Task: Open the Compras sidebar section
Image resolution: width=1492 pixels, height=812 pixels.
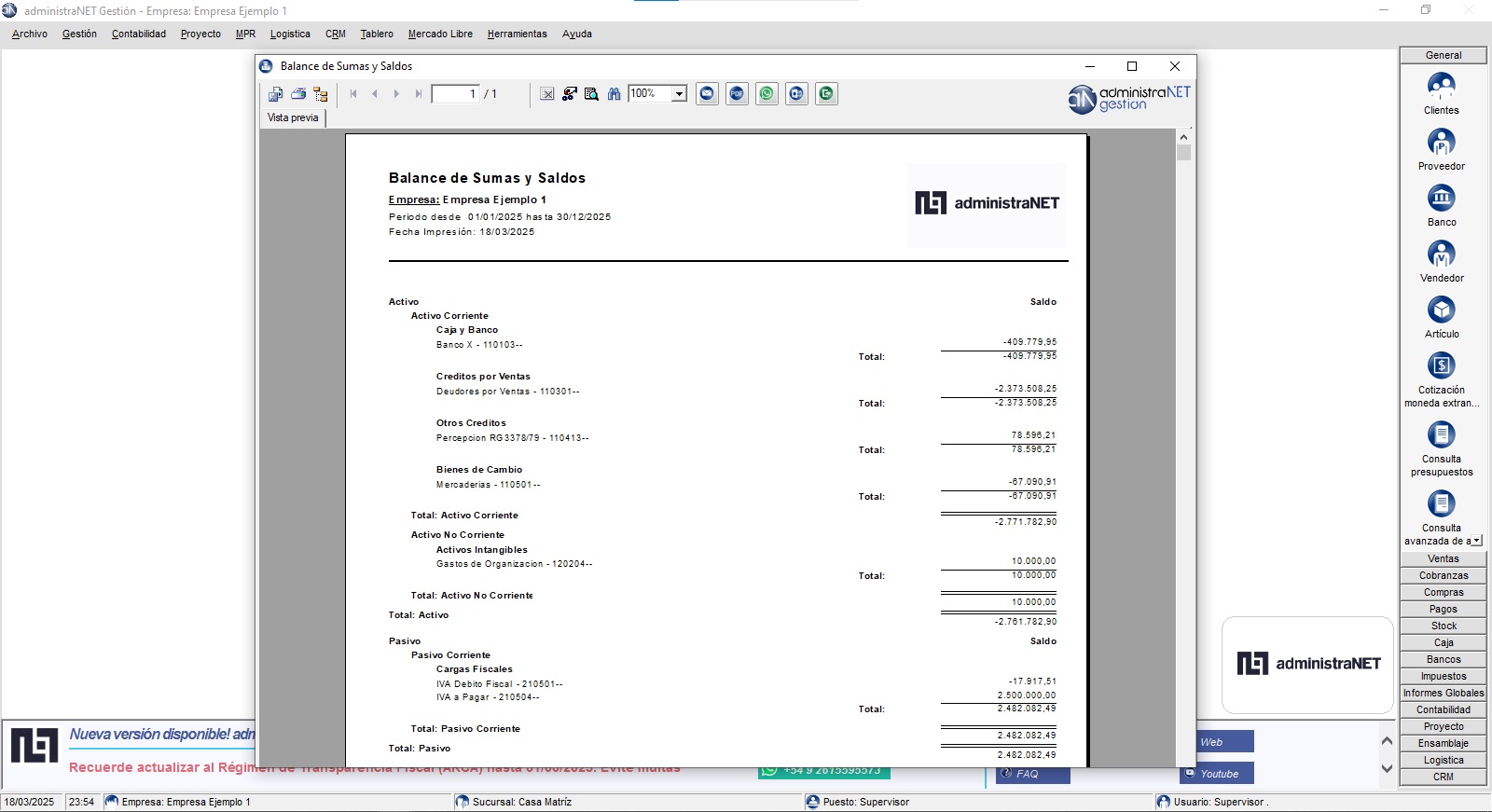Action: point(1444,592)
